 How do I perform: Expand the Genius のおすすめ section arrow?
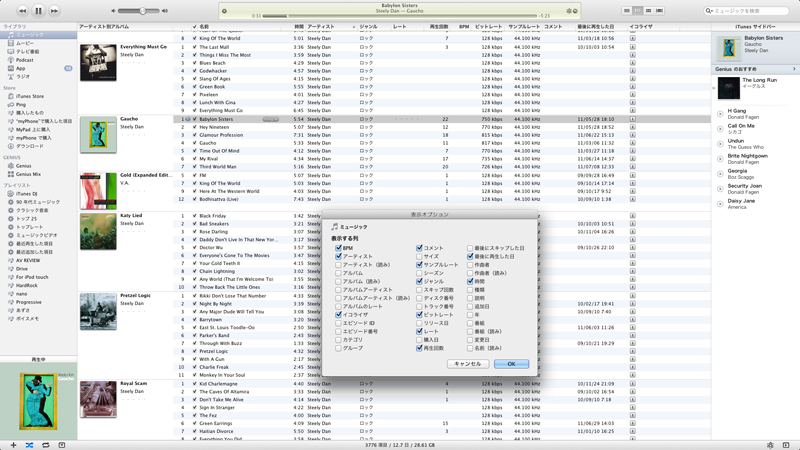(794, 69)
